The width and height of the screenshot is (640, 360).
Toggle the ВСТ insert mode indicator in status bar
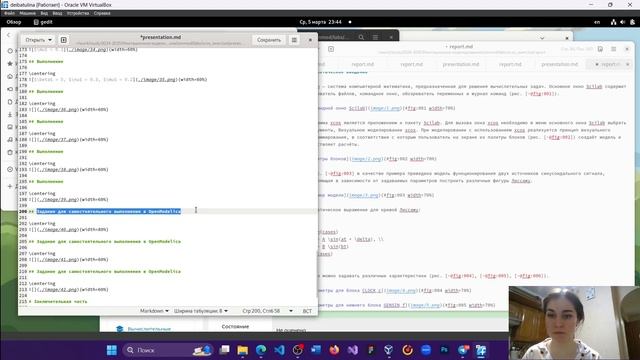(x=307, y=311)
